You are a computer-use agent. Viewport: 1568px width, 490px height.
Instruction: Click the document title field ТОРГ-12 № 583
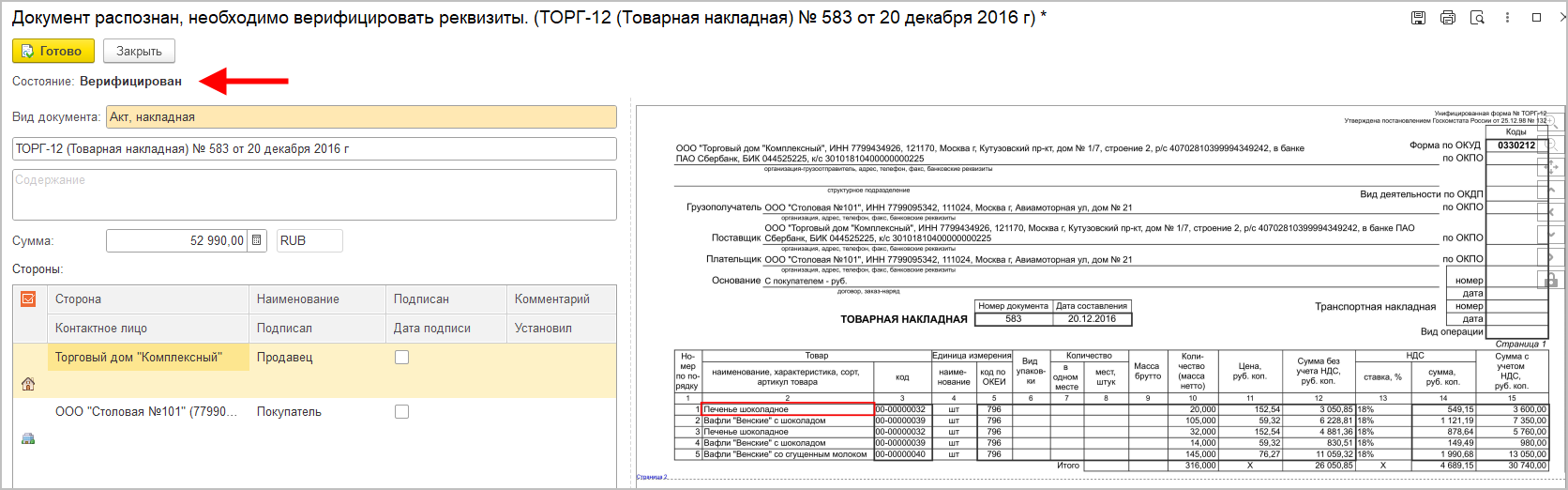314,148
